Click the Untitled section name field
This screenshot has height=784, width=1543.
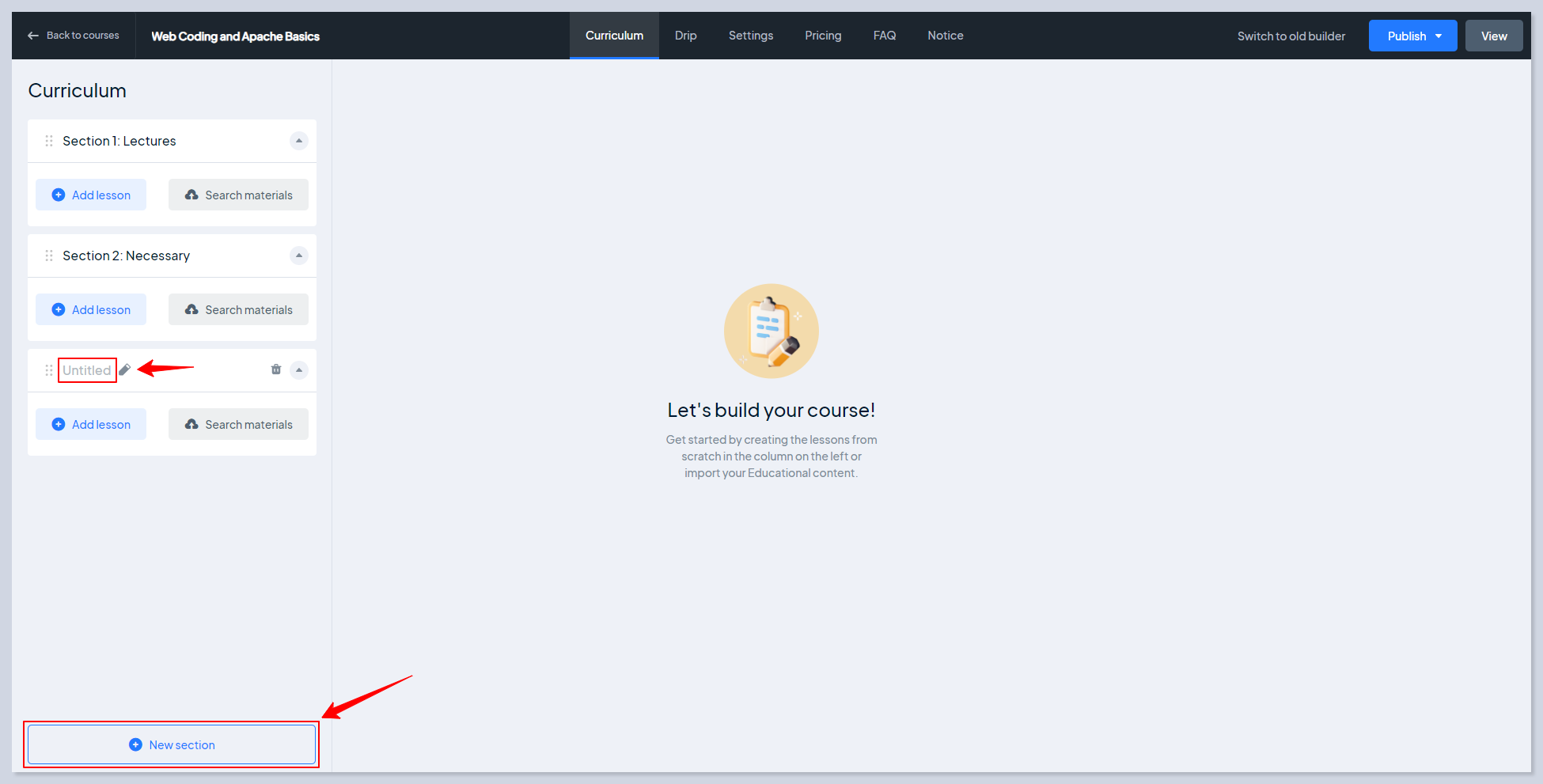[x=87, y=370]
